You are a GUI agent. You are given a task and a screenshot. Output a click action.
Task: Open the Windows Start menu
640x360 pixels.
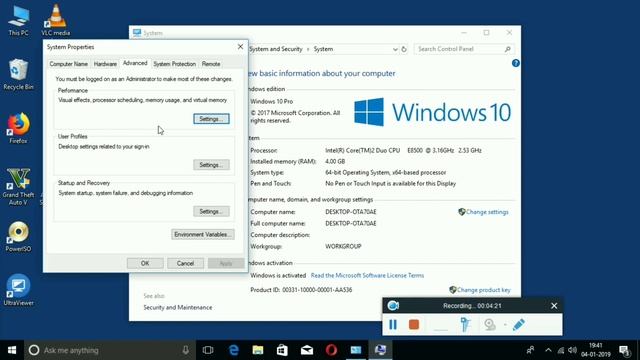pos(12,350)
